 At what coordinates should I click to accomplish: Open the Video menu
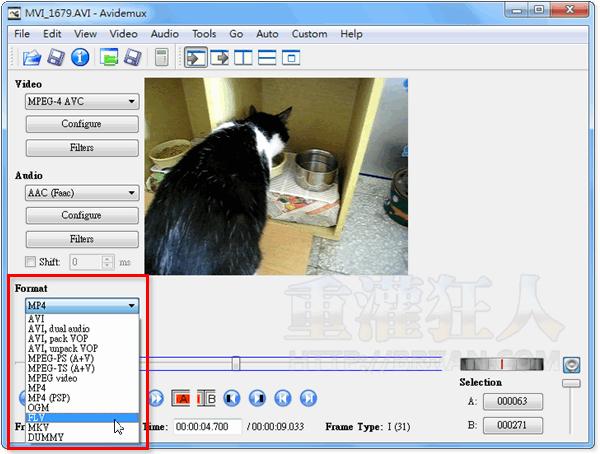click(124, 34)
